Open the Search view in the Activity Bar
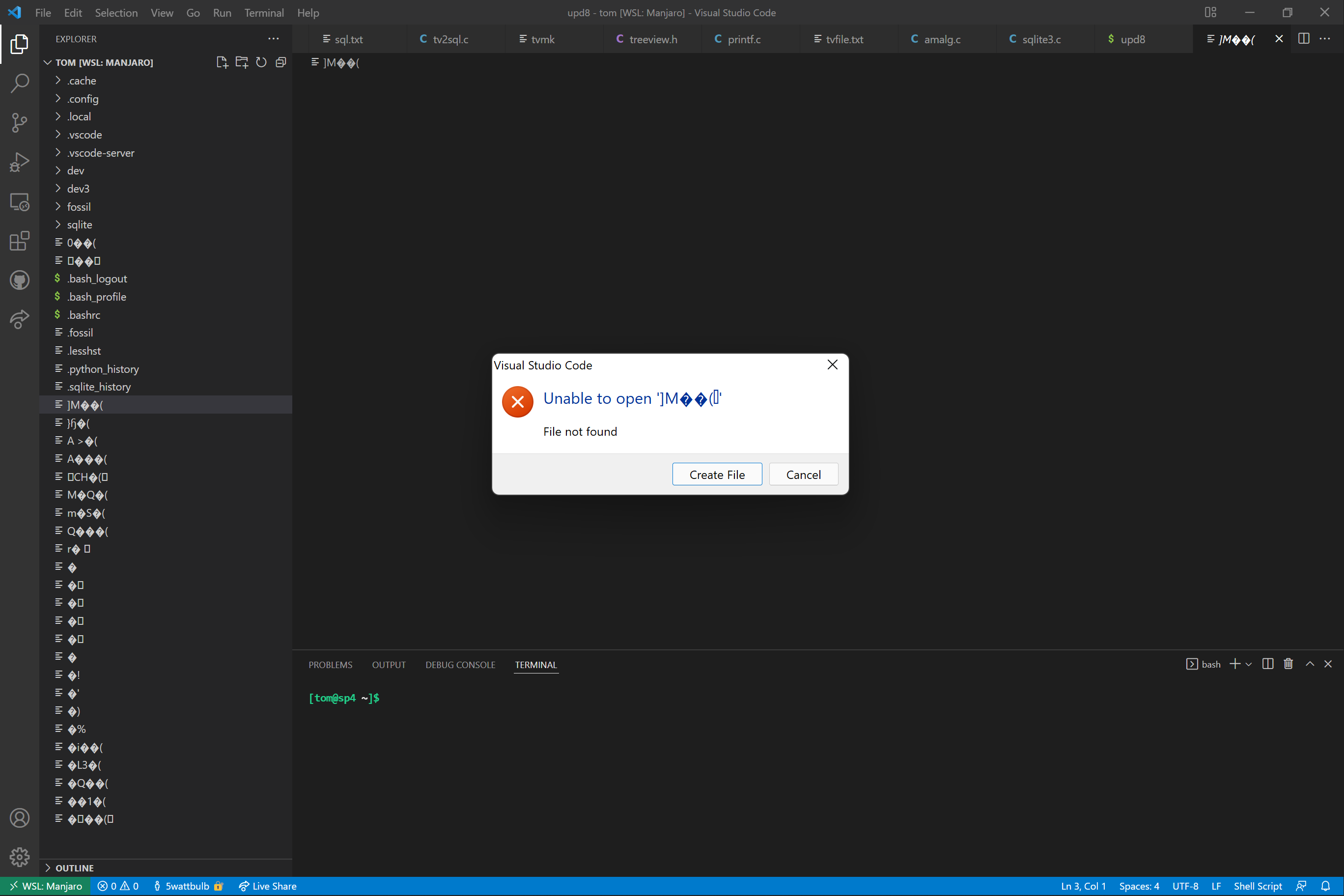1344x896 pixels. click(x=20, y=84)
